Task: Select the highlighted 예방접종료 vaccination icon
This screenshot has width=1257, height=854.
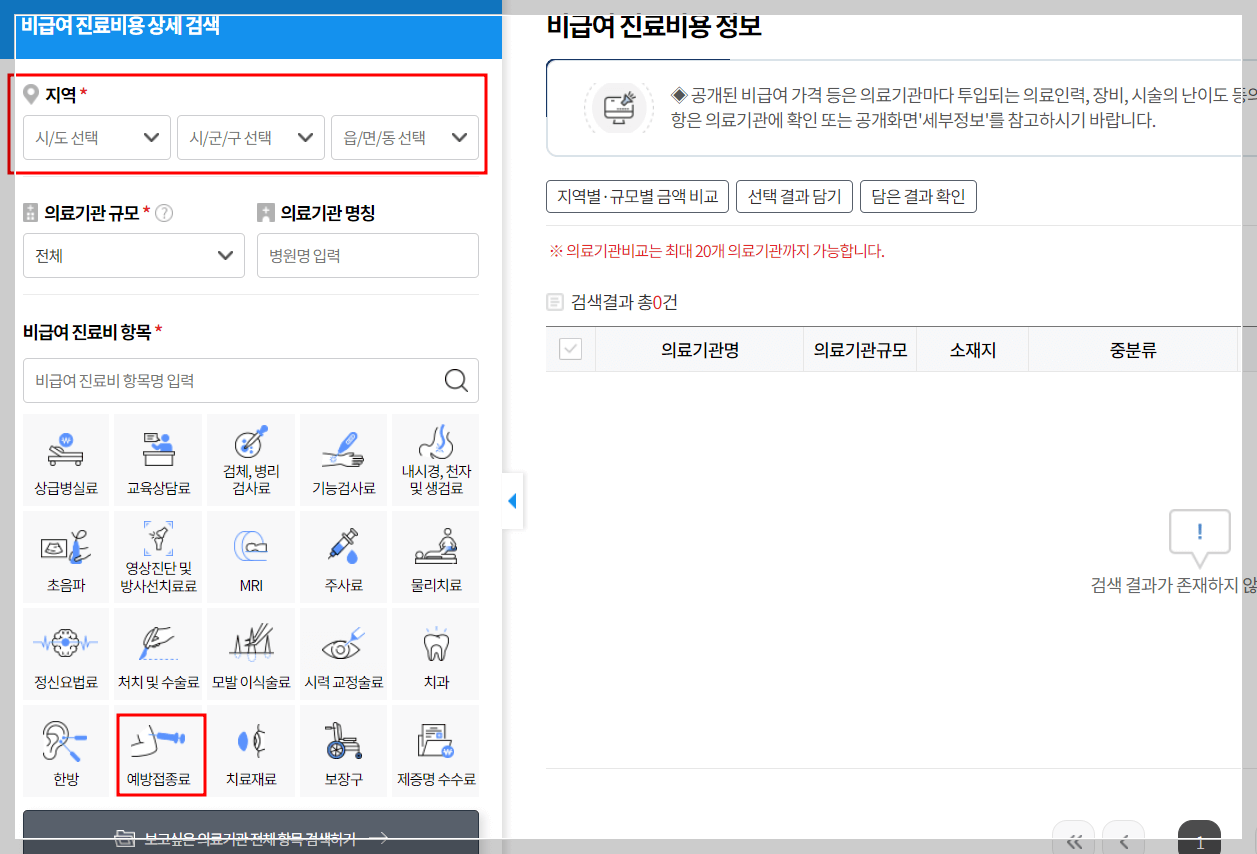Action: tap(158, 751)
